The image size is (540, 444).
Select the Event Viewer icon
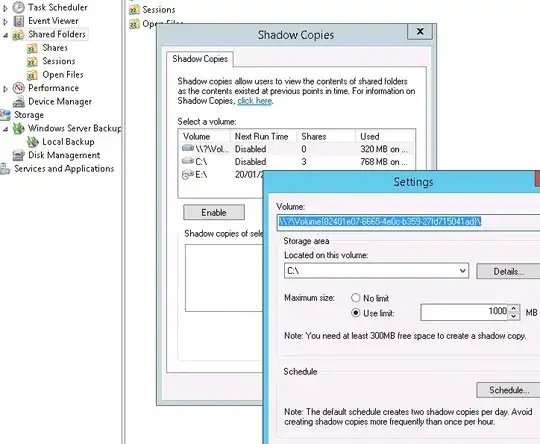point(19,21)
